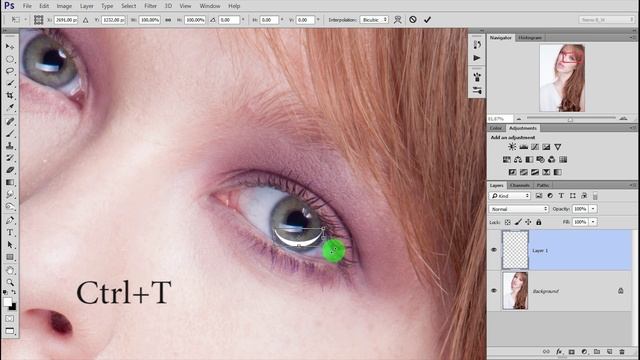The image size is (640, 360).
Task: Open the Interpolation dropdown
Action: click(x=374, y=20)
